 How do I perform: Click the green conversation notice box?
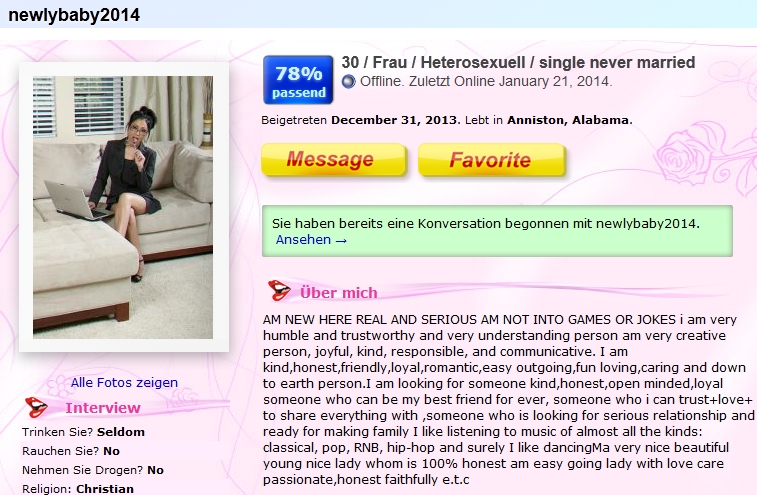[x=497, y=231]
